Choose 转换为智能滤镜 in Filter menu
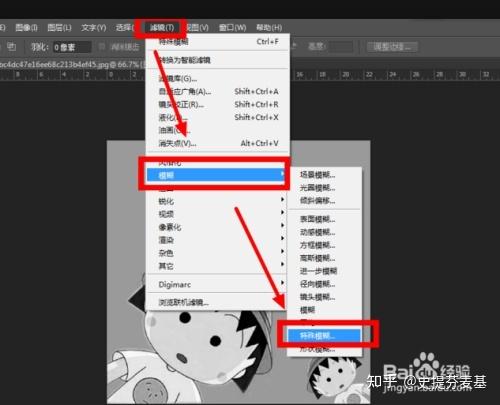The image size is (500, 405). (218, 60)
